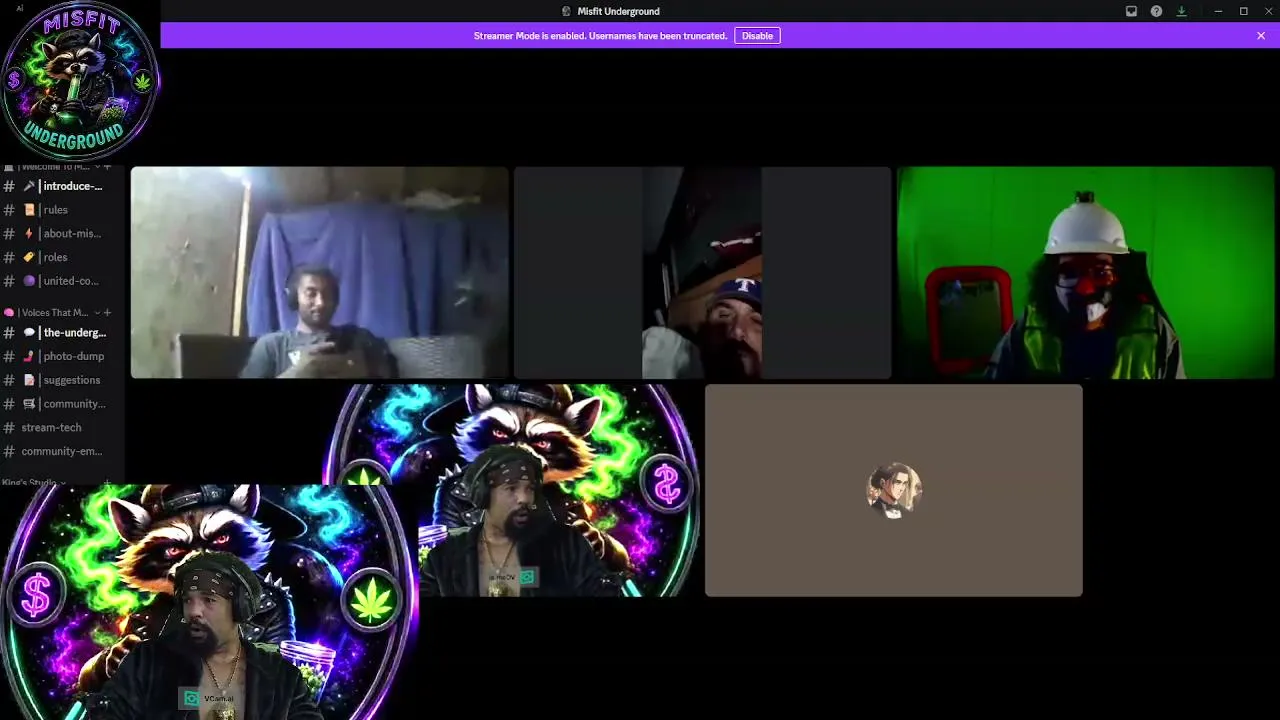Minimize the Discord window
Screen dimensions: 1280x720
pos(1218,11)
